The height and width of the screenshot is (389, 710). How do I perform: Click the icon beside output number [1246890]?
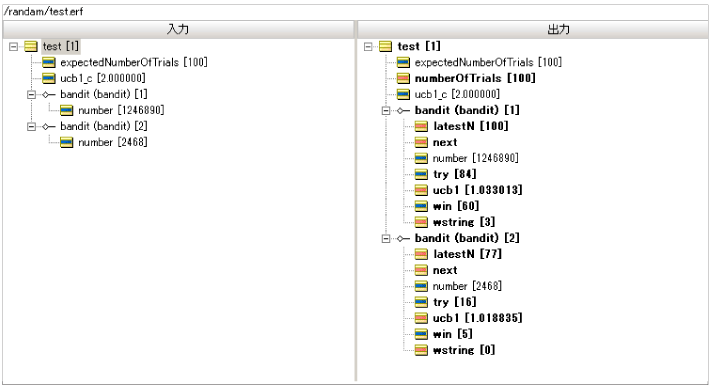pos(421,158)
